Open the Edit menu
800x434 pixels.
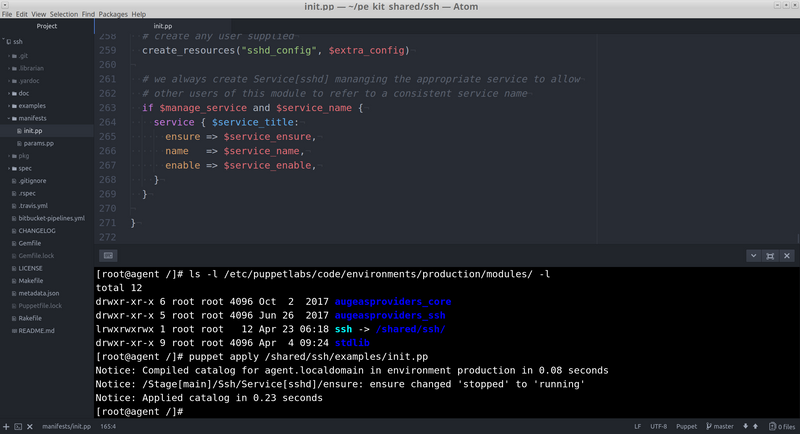coord(21,14)
